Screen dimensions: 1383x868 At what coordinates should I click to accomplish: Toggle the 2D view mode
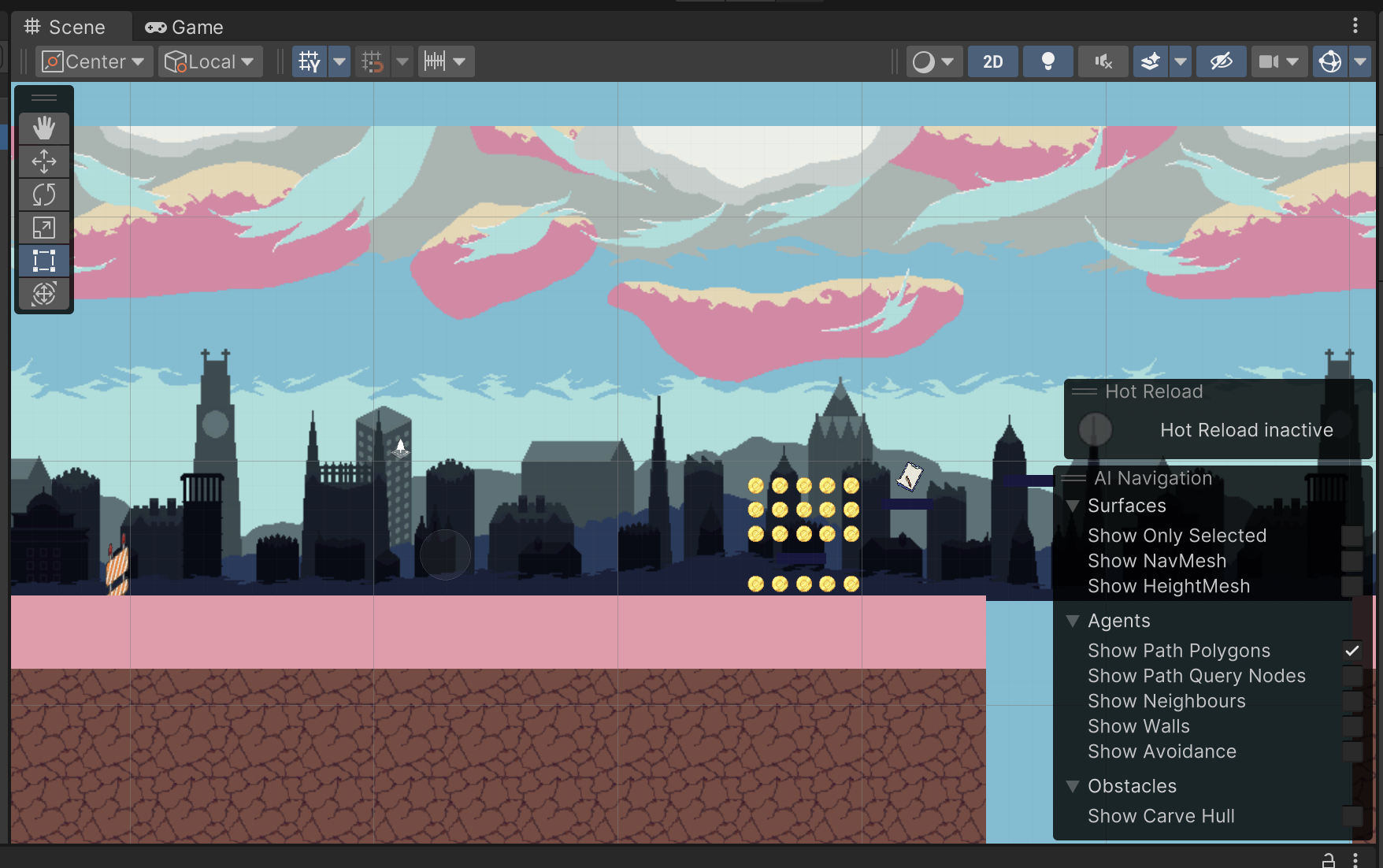click(x=992, y=61)
